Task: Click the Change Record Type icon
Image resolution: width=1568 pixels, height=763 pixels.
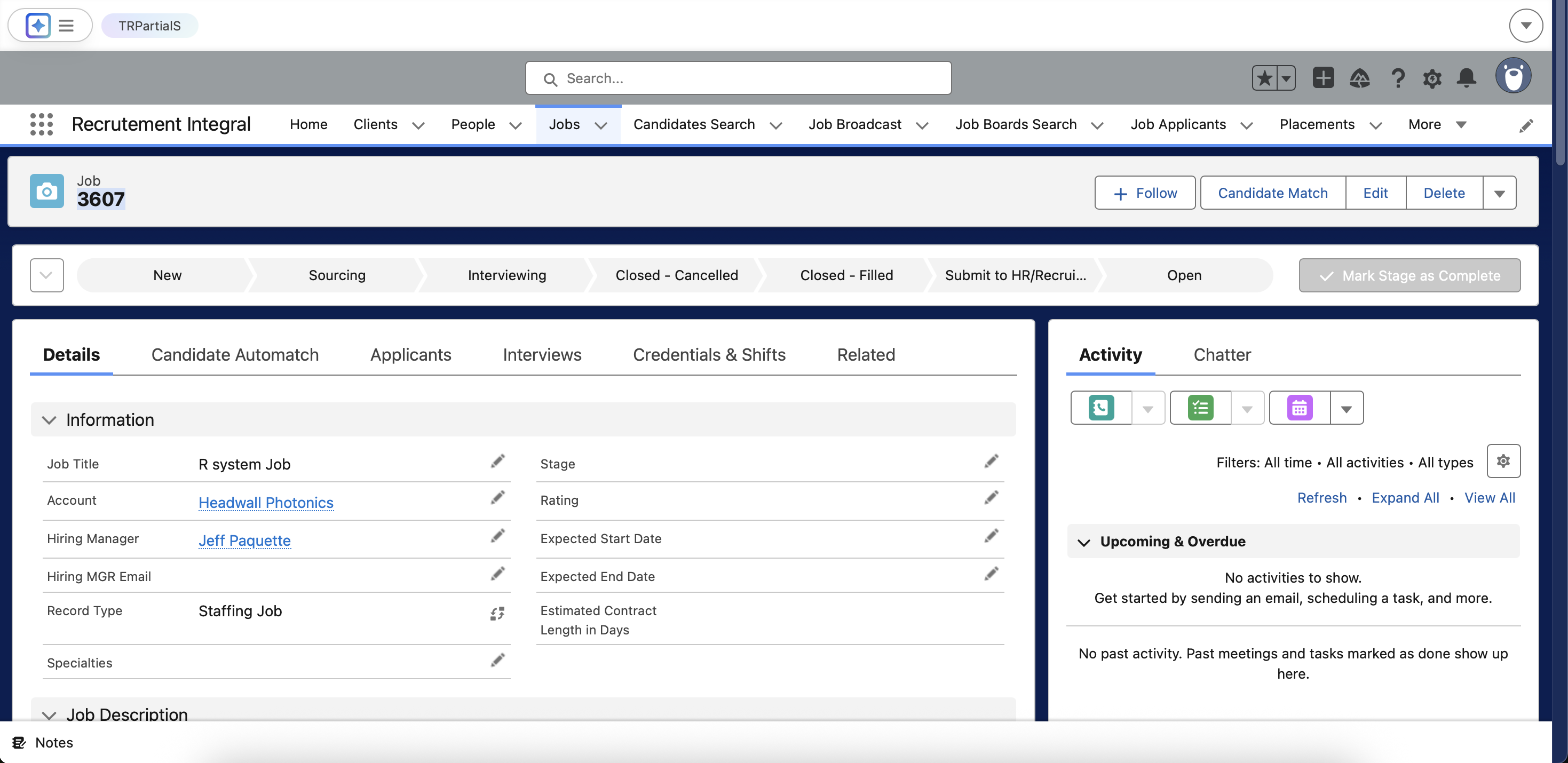Action: point(497,613)
